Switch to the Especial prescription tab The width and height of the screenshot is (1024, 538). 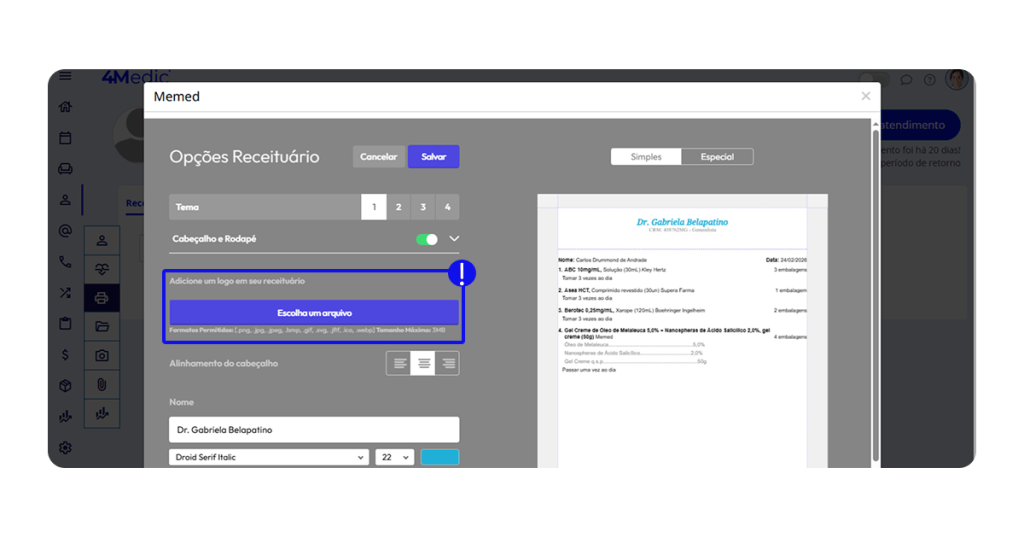717,157
